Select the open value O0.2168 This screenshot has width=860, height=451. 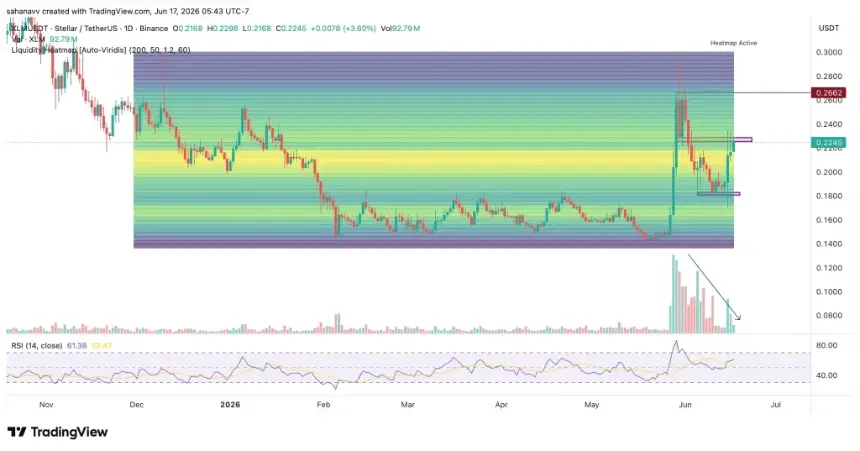[188, 28]
